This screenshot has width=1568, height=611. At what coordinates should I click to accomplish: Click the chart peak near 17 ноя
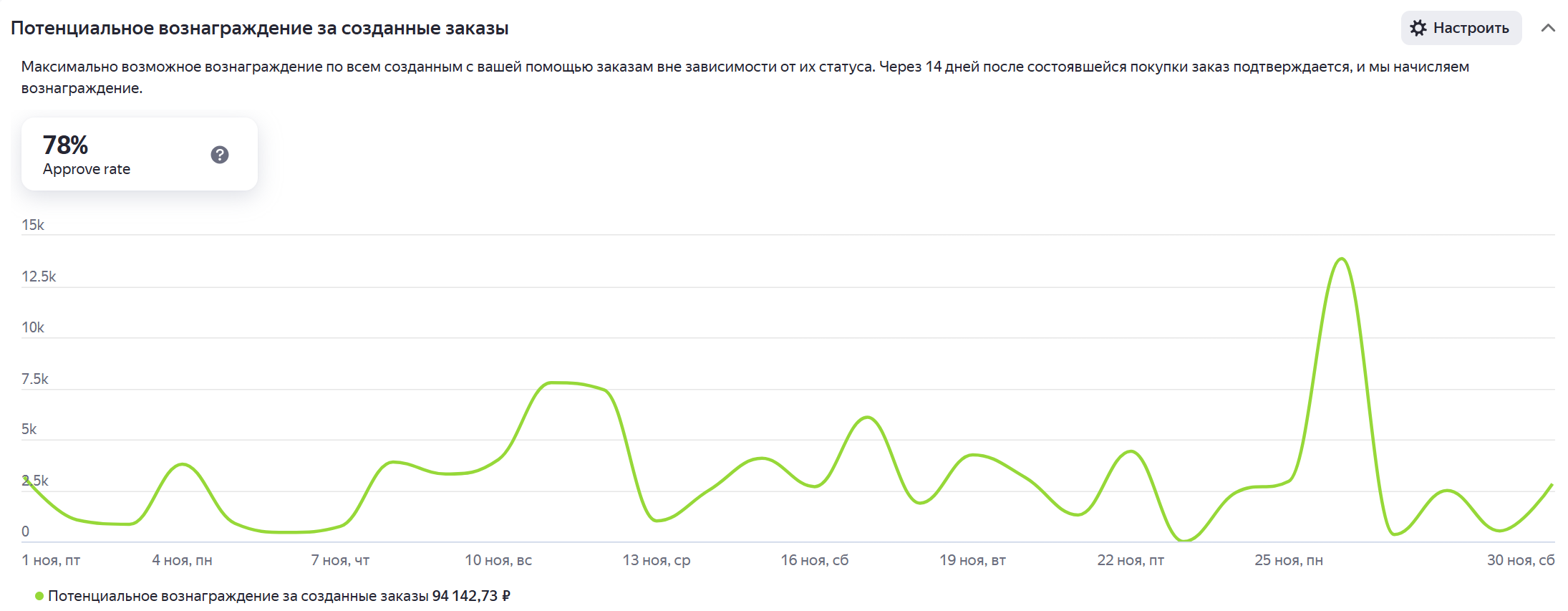pos(867,417)
